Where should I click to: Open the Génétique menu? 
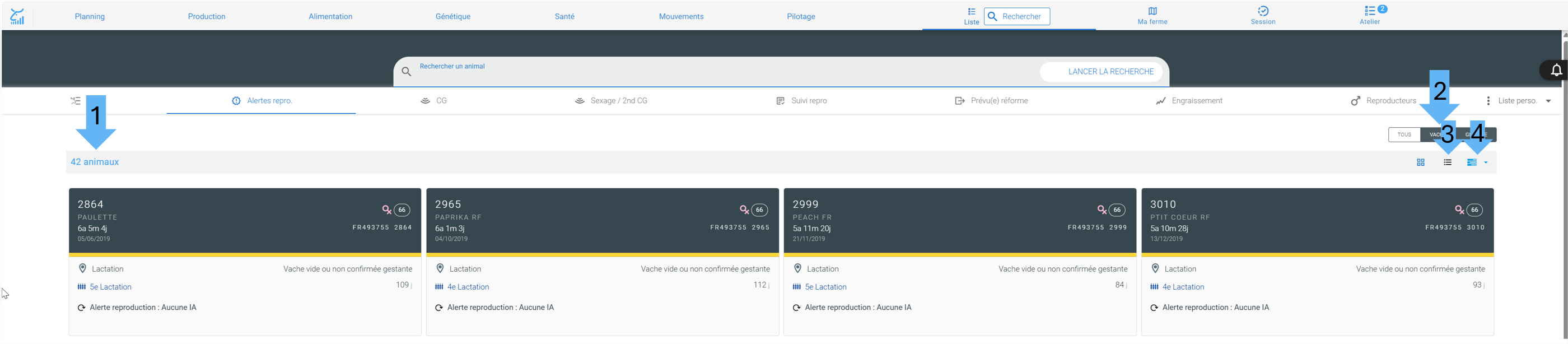pyautogui.click(x=453, y=16)
